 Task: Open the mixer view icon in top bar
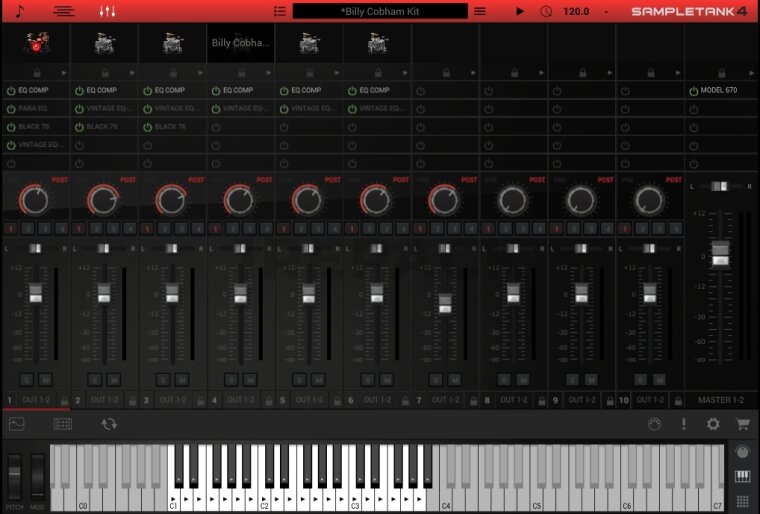[x=108, y=11]
